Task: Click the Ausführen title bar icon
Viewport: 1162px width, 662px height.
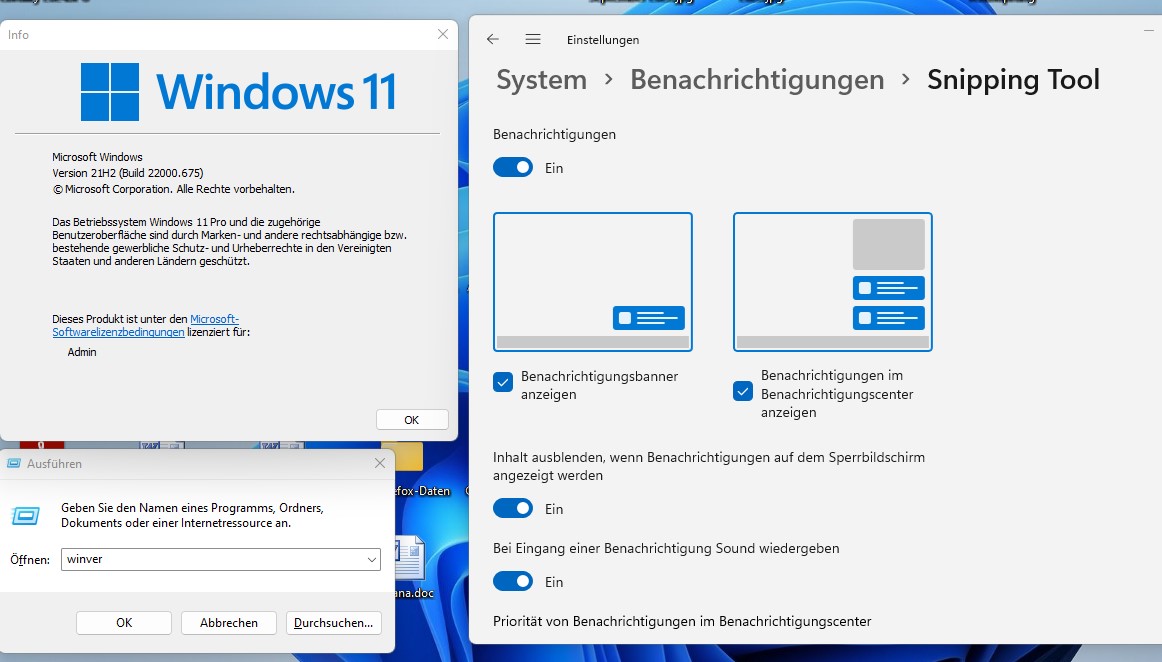Action: click(13, 463)
